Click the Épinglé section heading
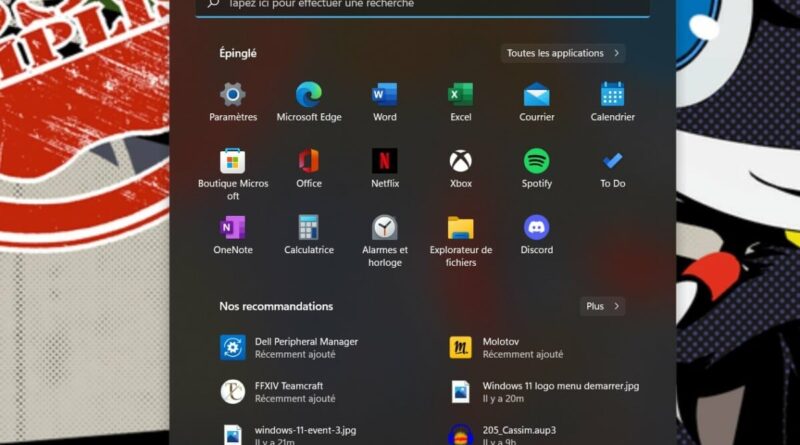Screen dimensions: 800x445 point(238,53)
